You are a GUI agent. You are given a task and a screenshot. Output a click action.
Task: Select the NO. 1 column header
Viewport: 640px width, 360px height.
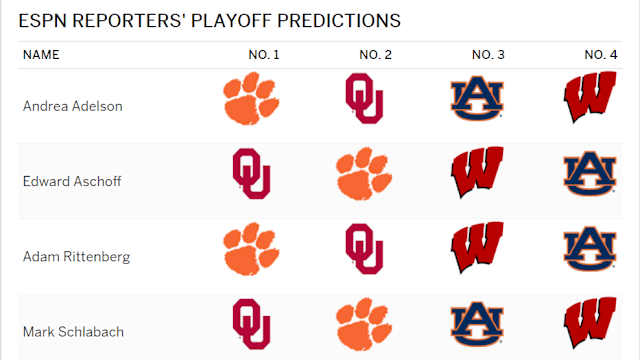click(264, 55)
